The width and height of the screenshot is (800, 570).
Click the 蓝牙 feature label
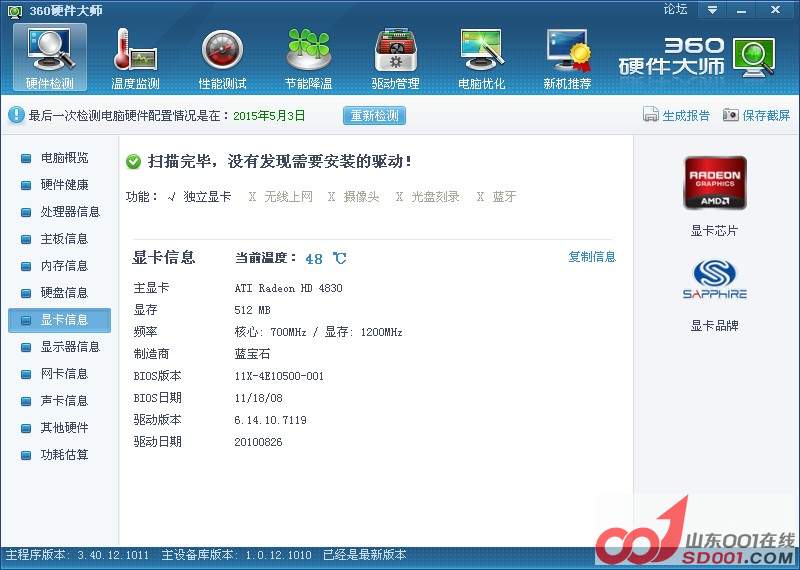tap(504, 196)
